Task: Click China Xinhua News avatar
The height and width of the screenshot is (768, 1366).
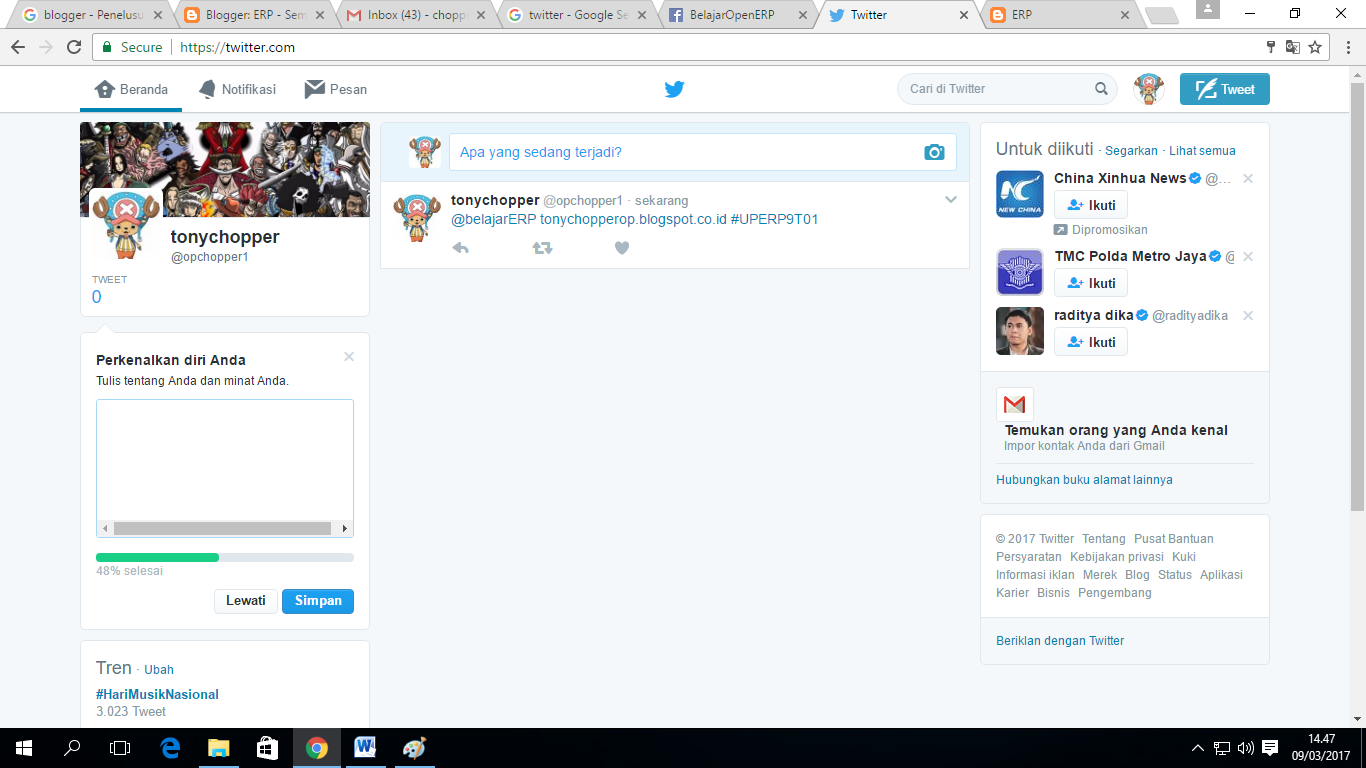Action: pos(1020,194)
